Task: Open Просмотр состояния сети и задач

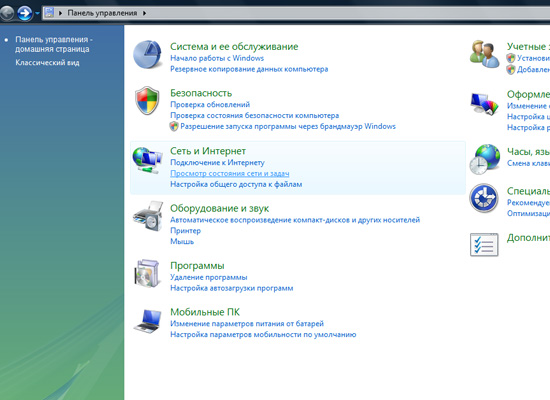Action: 229,173
